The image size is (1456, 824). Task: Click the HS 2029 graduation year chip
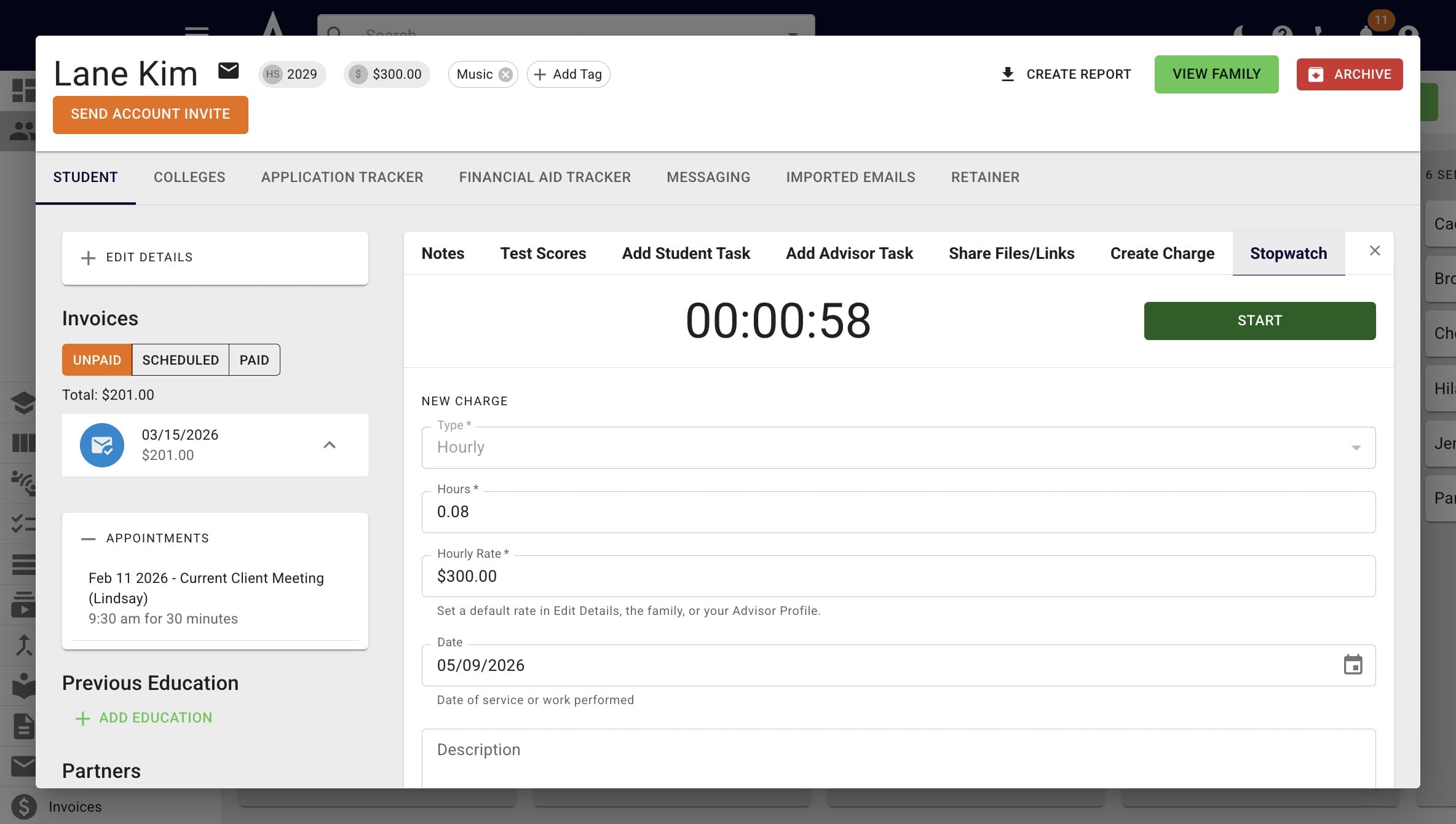291,74
